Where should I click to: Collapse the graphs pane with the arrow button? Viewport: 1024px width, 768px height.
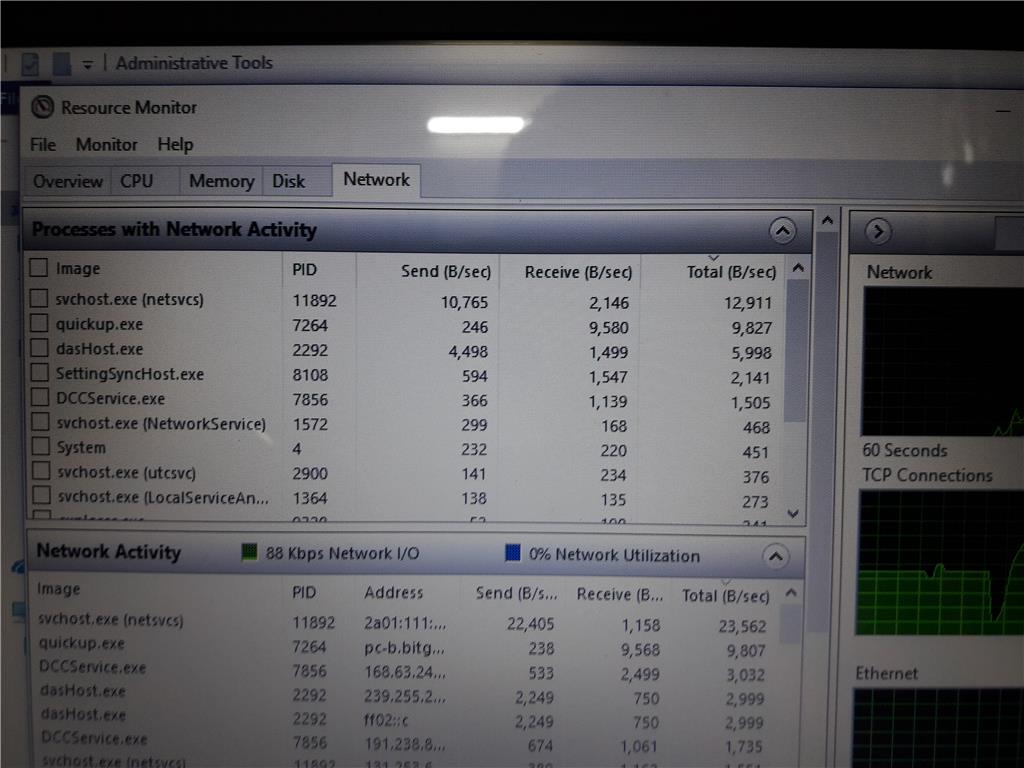click(x=878, y=231)
